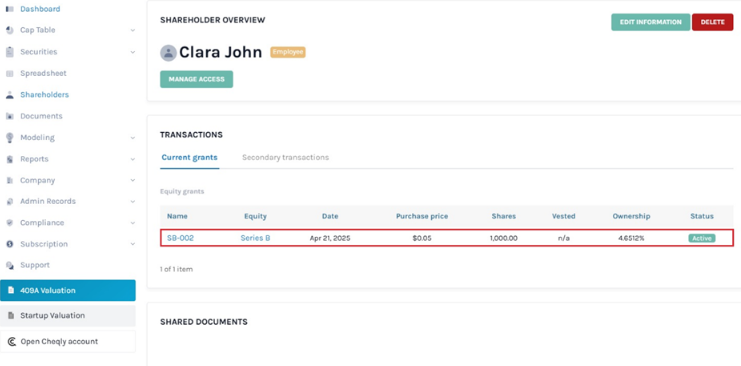Click the Dashboard sidebar icon
The width and height of the screenshot is (741, 366).
pos(10,9)
